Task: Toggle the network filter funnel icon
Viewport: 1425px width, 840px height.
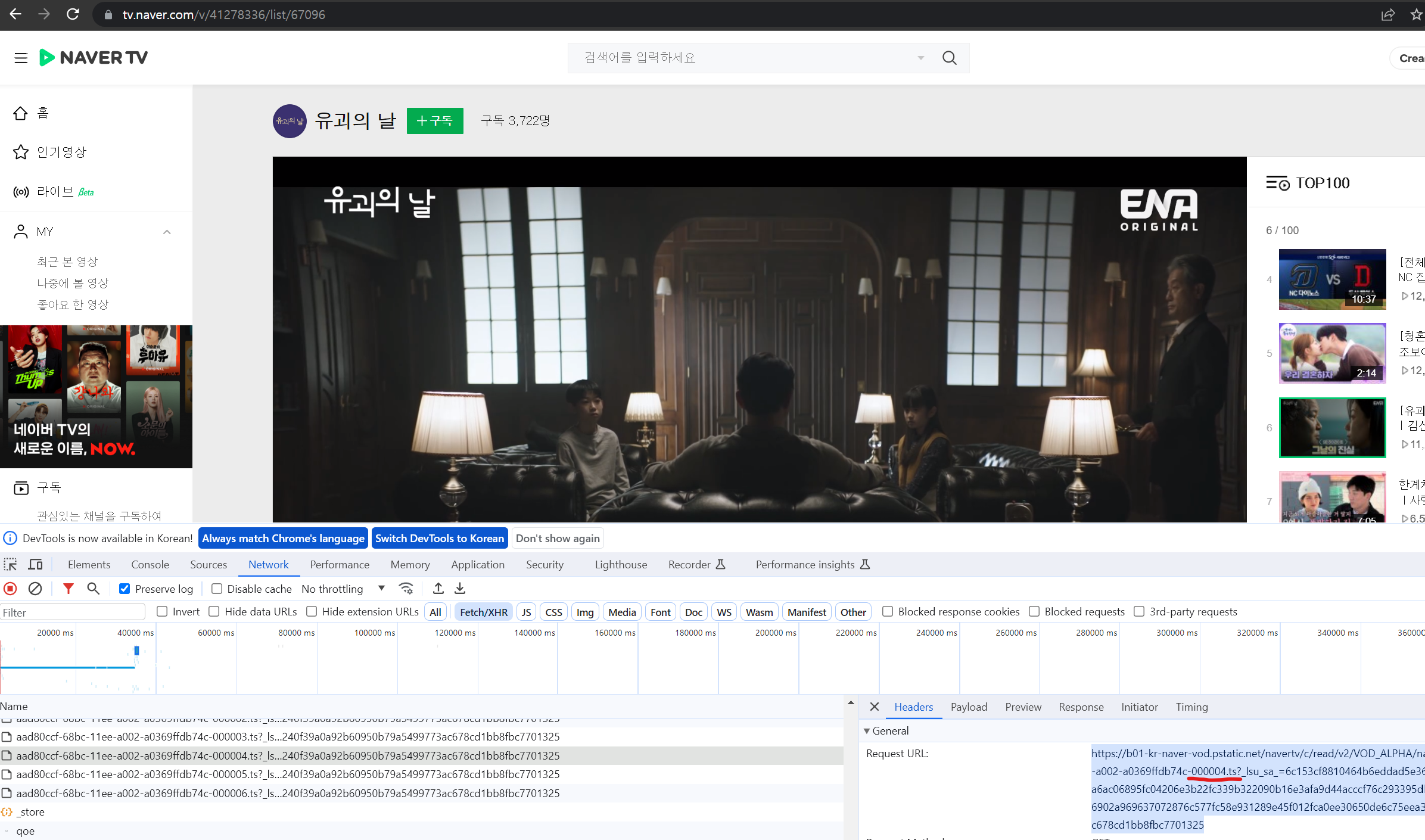Action: pos(69,589)
